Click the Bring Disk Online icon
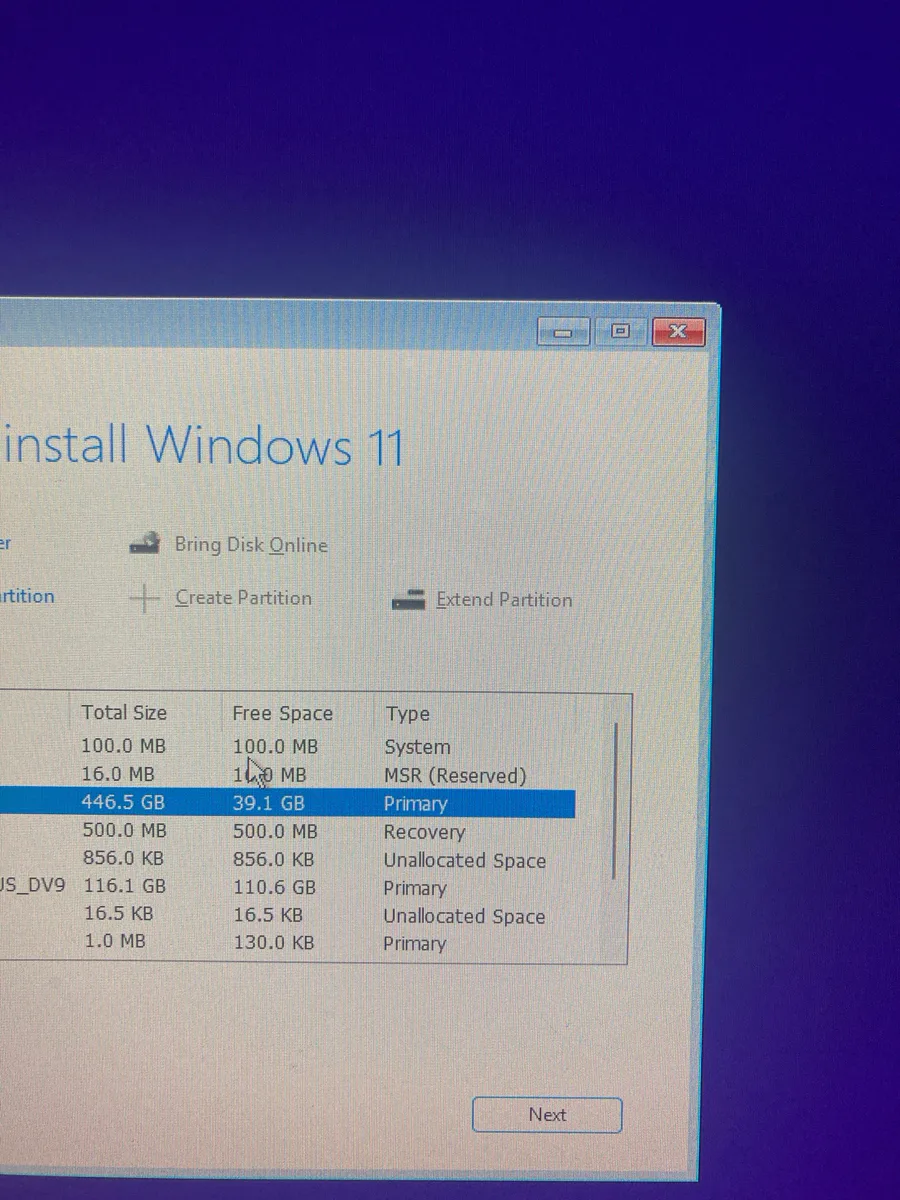The width and height of the screenshot is (900, 1200). [x=145, y=543]
